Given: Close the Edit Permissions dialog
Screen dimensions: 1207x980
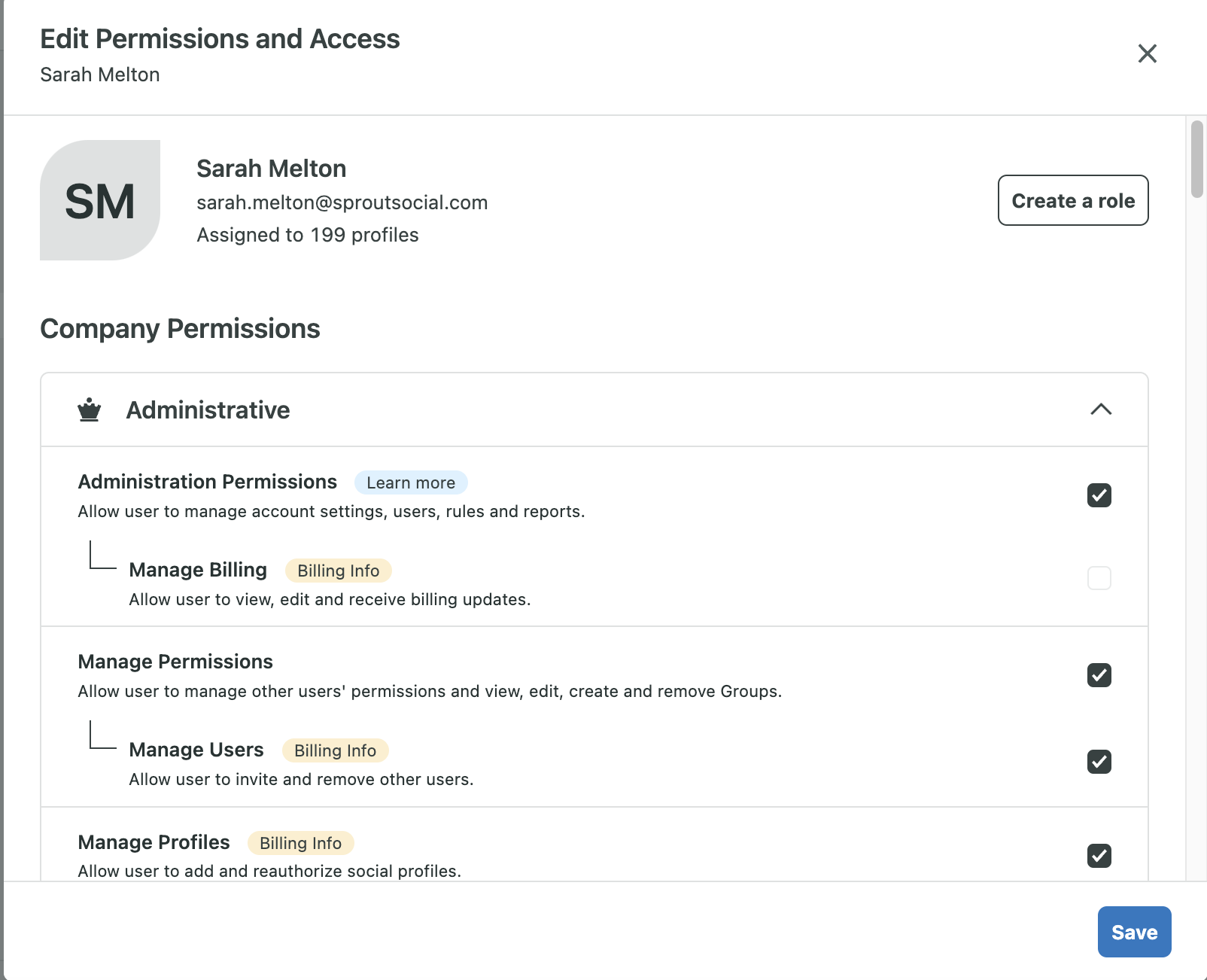Looking at the screenshot, I should pos(1147,53).
